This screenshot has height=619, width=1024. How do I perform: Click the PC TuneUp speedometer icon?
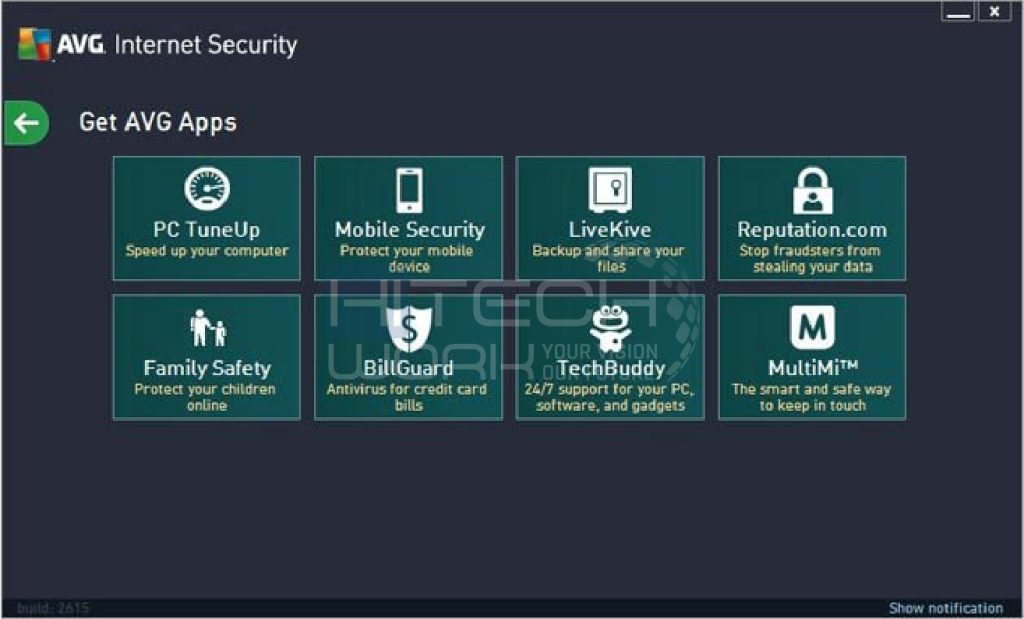click(206, 188)
